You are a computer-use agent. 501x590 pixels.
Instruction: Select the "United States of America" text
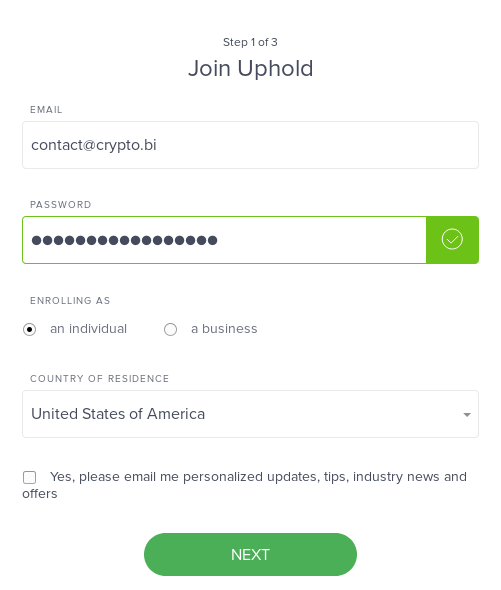click(118, 414)
